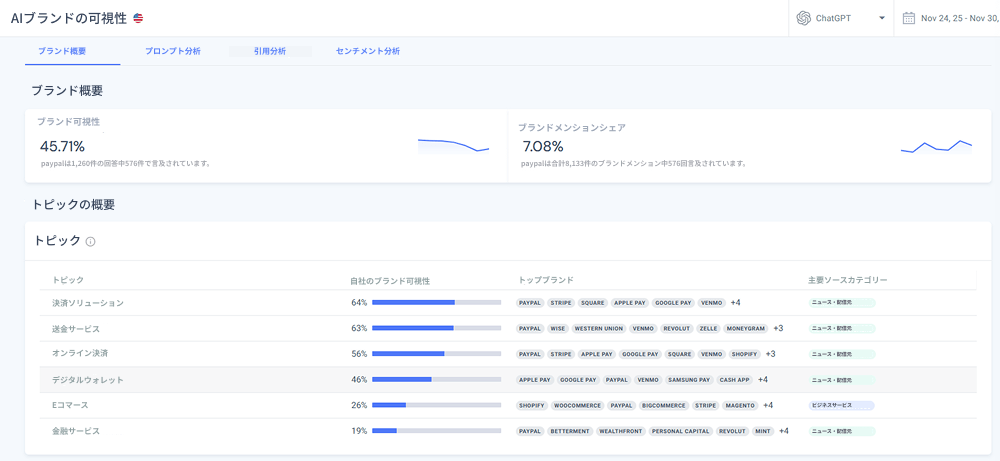Expand +4 brands in デジタルウォレット row
Screen dimensions: 1000x461
pos(763,379)
